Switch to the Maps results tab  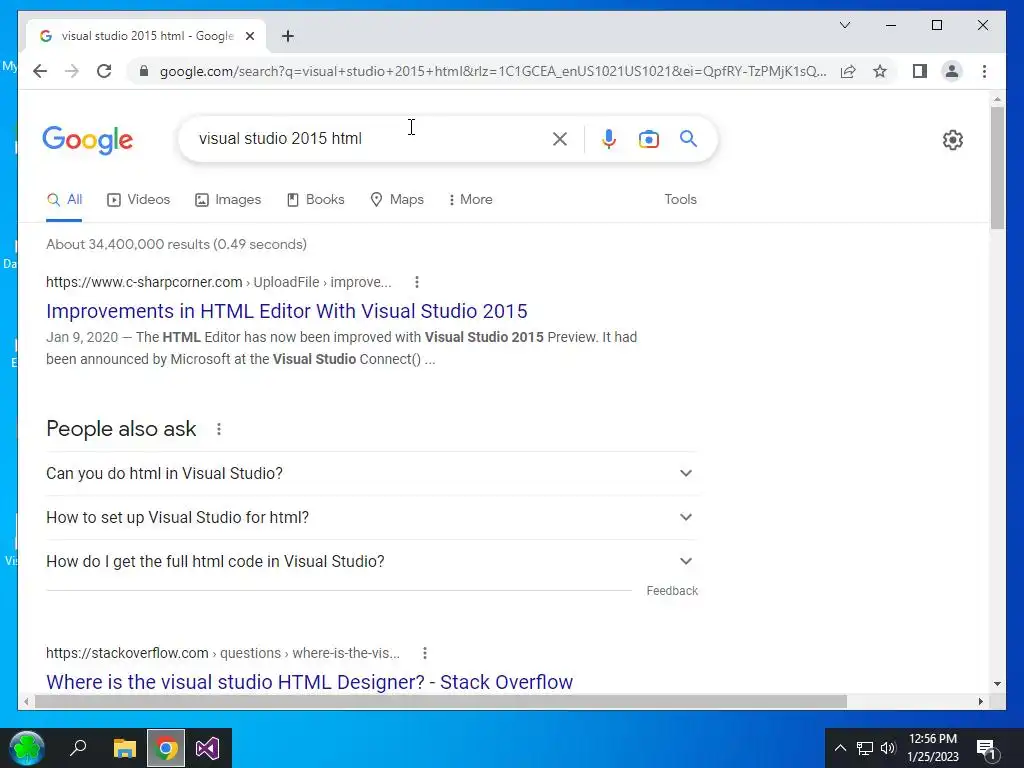coord(397,200)
